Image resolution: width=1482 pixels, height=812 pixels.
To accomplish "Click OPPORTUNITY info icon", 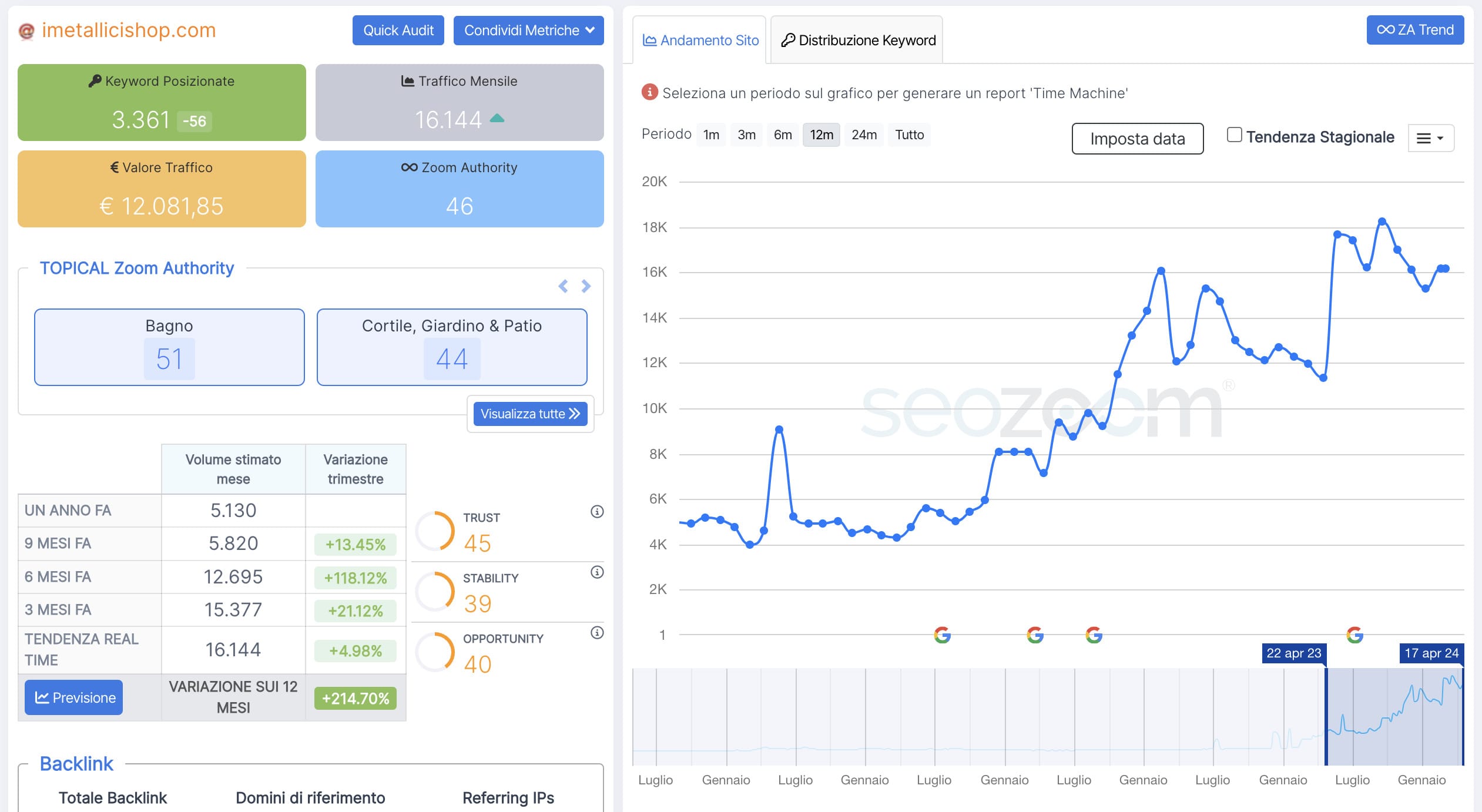I will 596,633.
